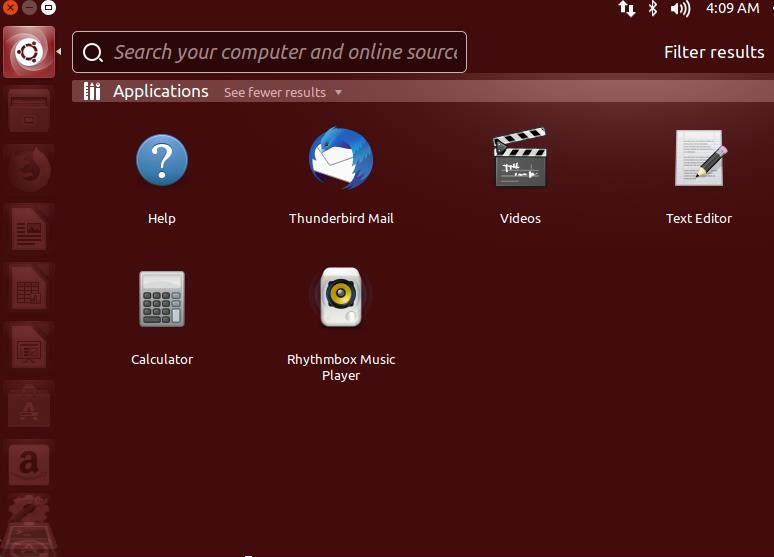Open LibreOffice Calc from launcher
This screenshot has height=557, width=774.
tap(29, 287)
